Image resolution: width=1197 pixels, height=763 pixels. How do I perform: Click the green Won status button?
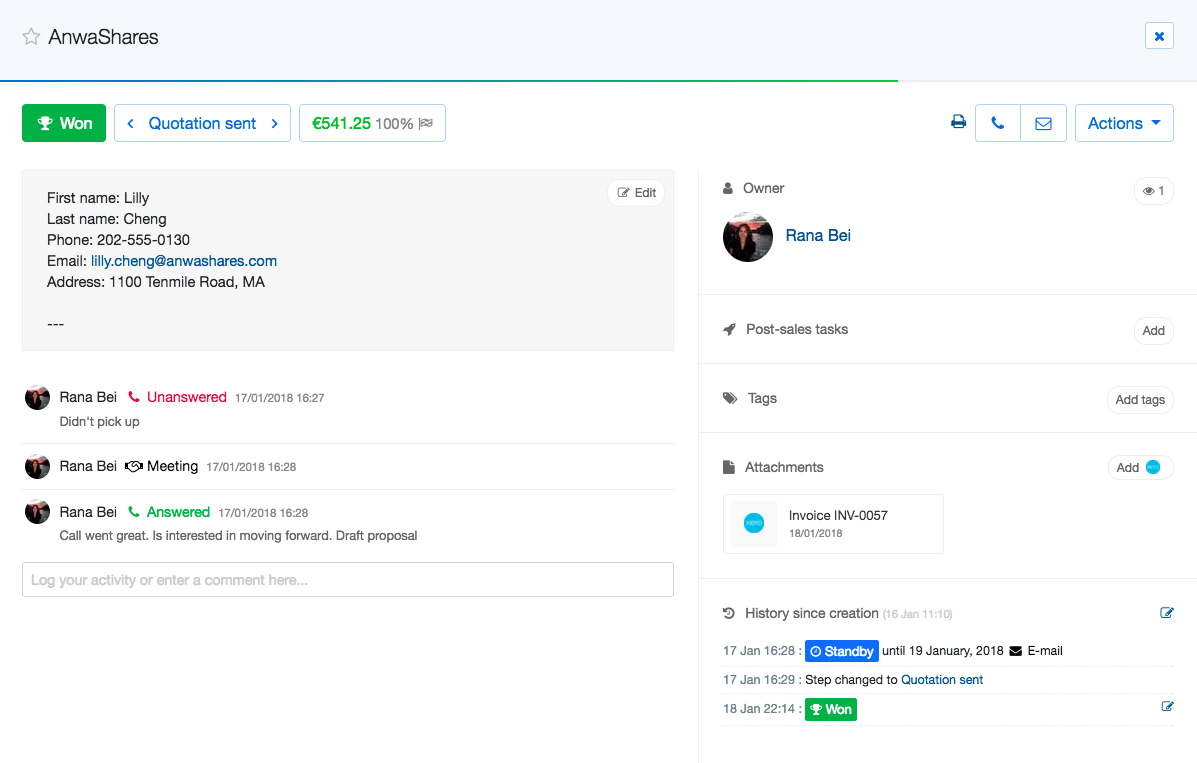(x=64, y=123)
